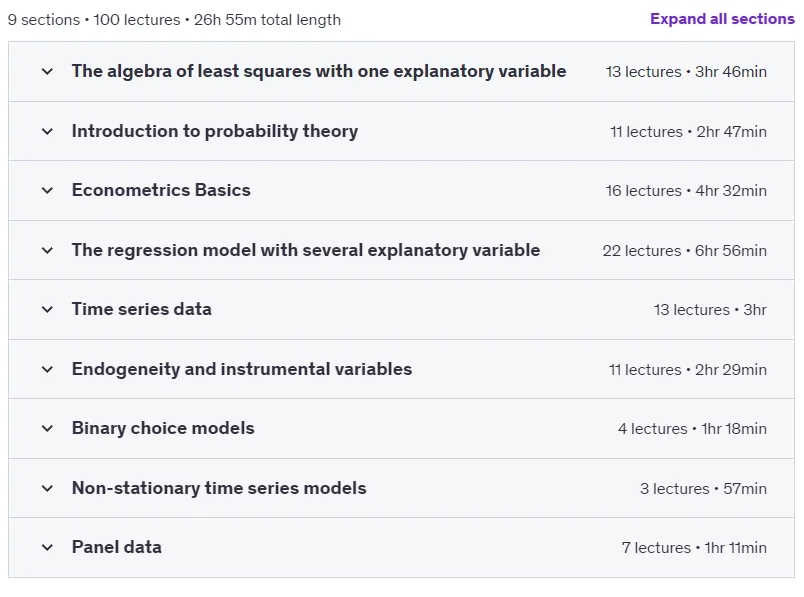Open chevron for Endogeneity and instrumental variables
The height and width of the screenshot is (597, 804).
47,369
